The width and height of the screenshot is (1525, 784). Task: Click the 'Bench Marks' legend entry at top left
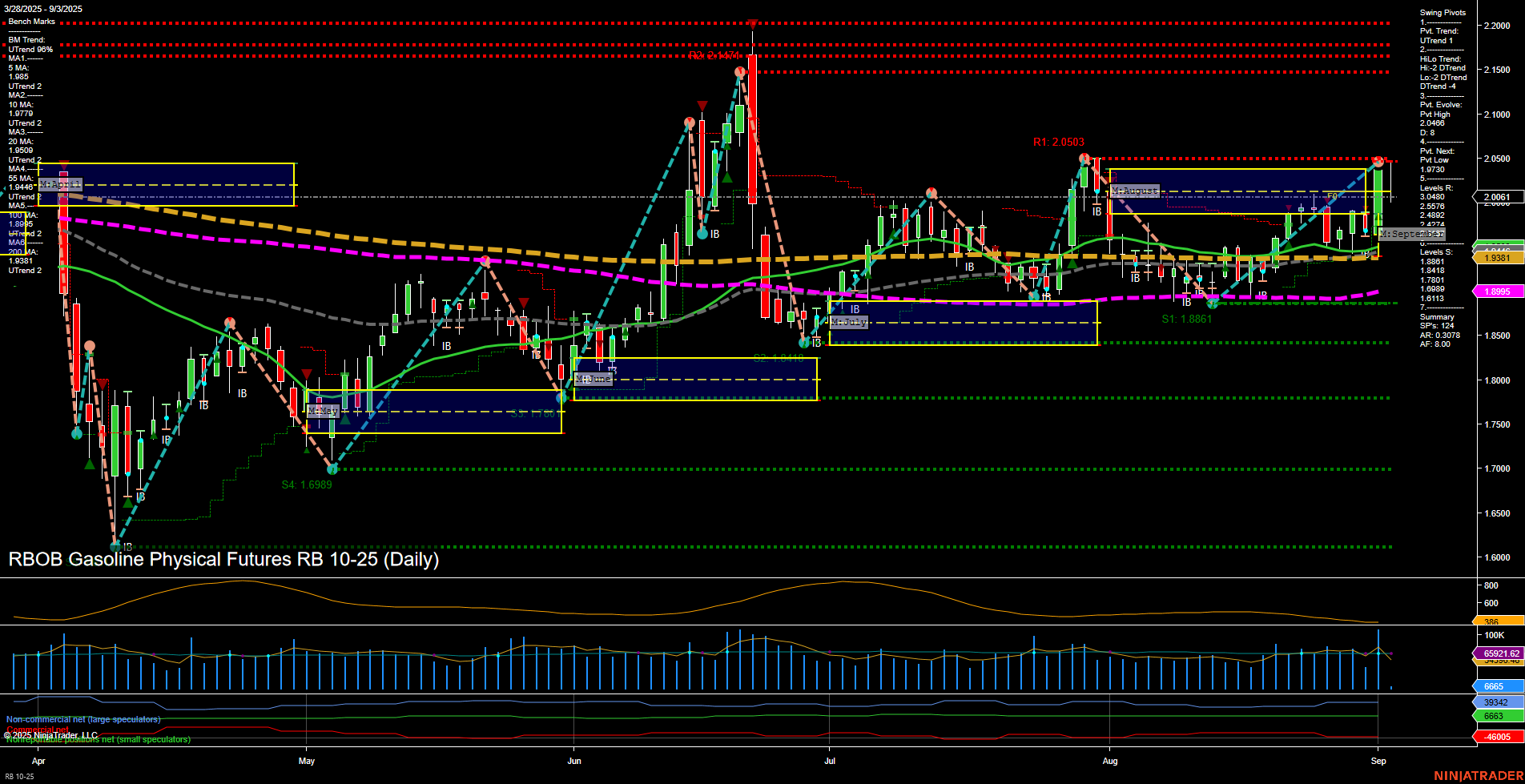pos(30,21)
